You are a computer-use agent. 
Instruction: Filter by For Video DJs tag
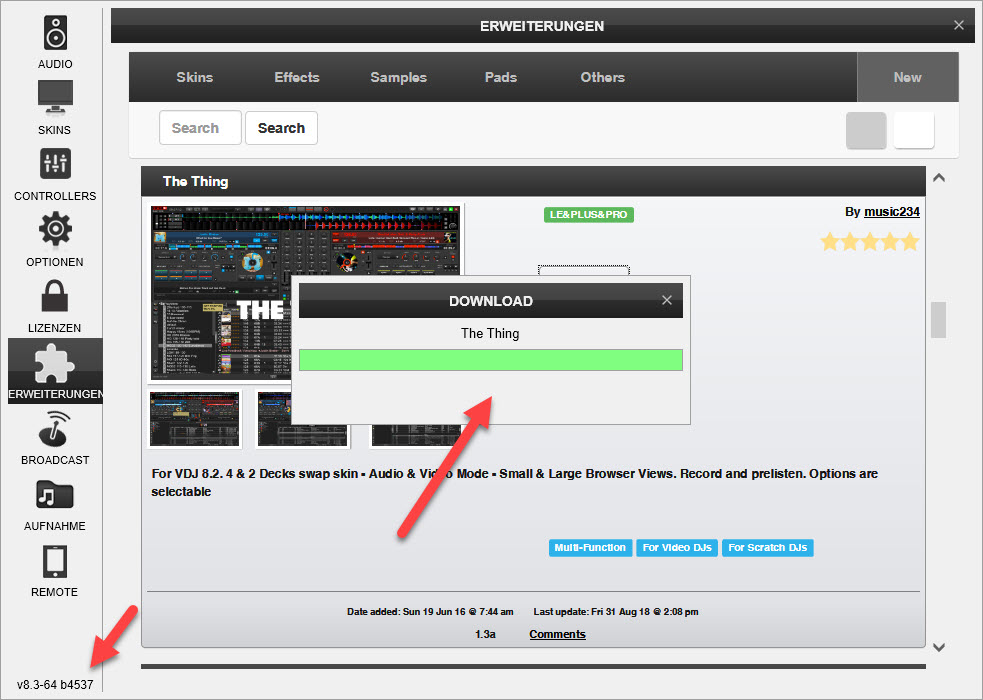tap(677, 548)
